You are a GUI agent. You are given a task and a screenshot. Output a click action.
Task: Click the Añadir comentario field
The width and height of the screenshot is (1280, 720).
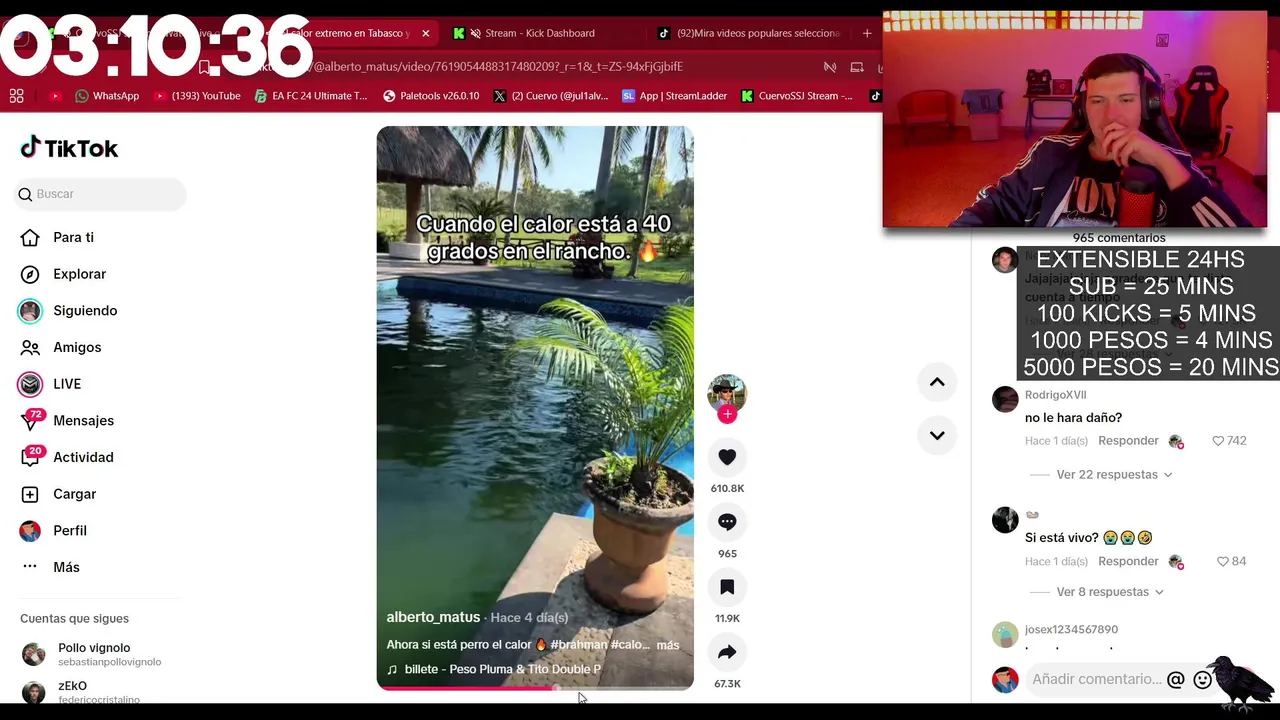click(x=1097, y=679)
